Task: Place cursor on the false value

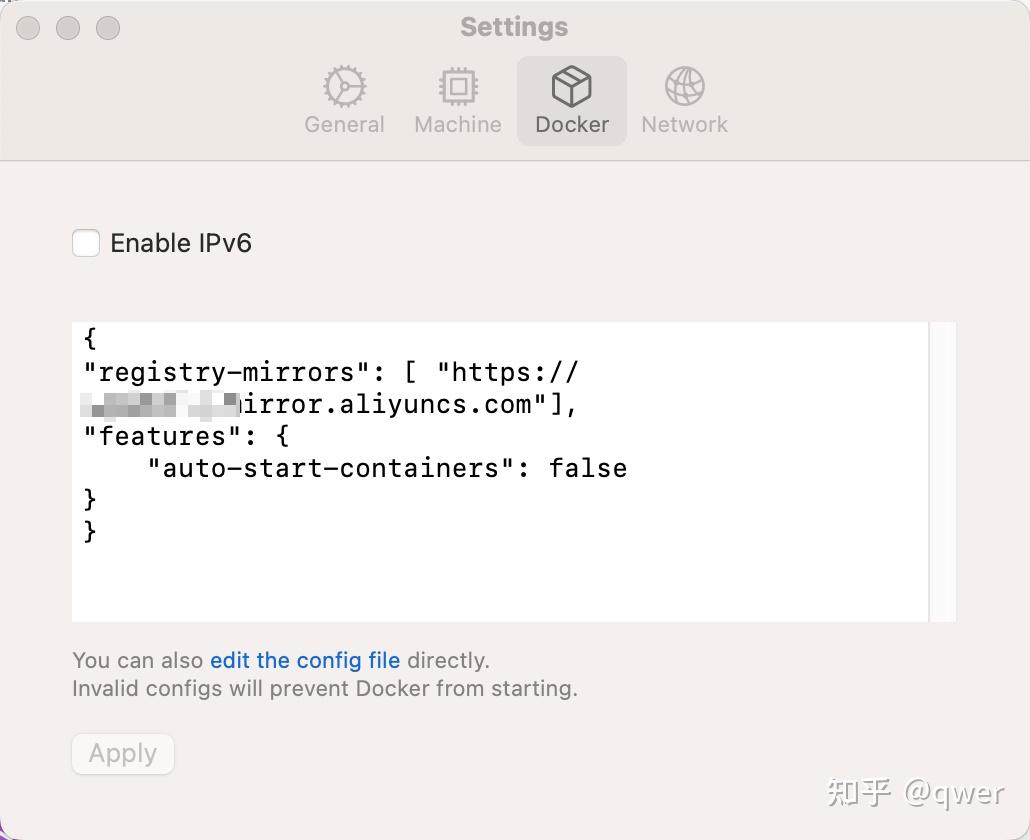Action: click(x=588, y=468)
